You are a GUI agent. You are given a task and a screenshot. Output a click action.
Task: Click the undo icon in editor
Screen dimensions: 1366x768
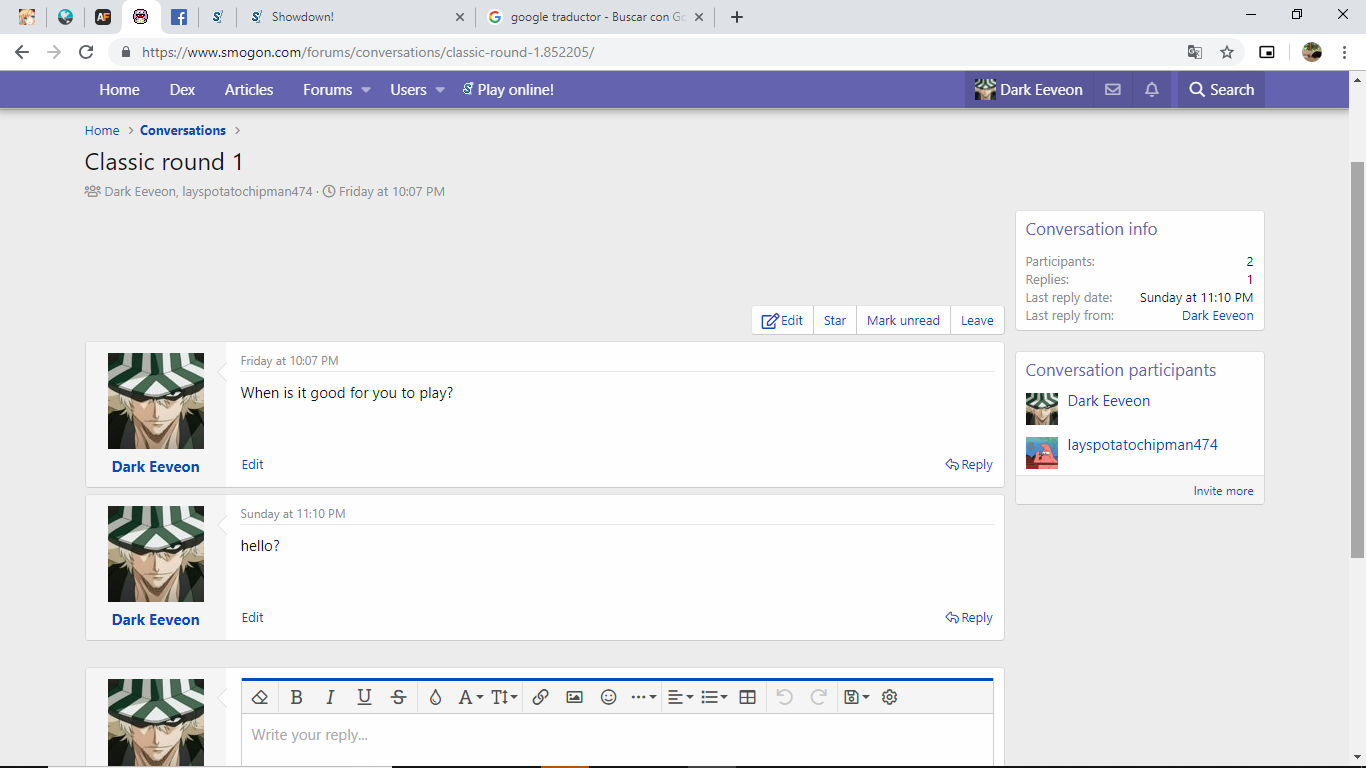point(784,697)
